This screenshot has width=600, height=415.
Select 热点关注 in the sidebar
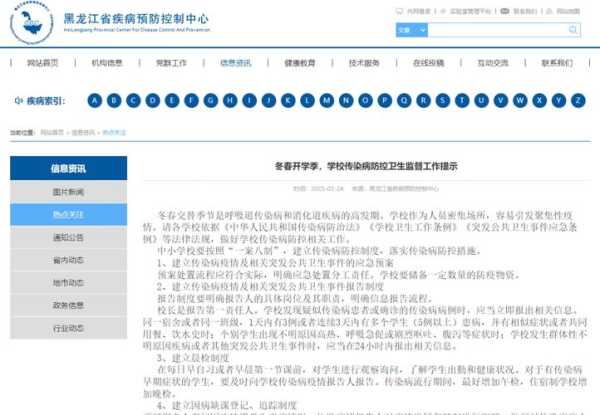(x=68, y=215)
